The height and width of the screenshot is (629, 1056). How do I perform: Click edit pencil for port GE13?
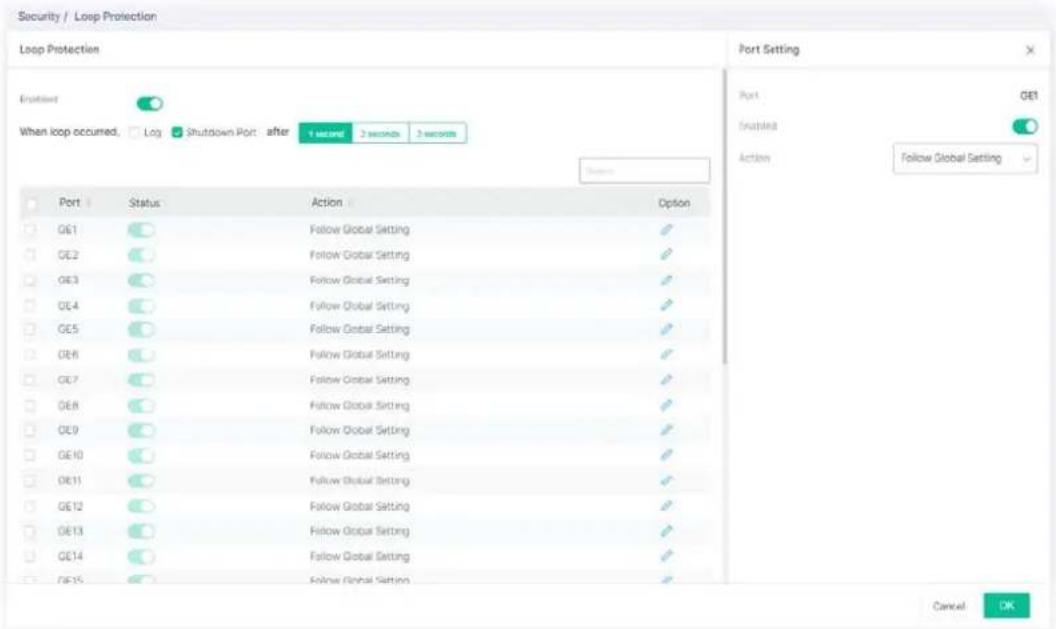(x=666, y=531)
